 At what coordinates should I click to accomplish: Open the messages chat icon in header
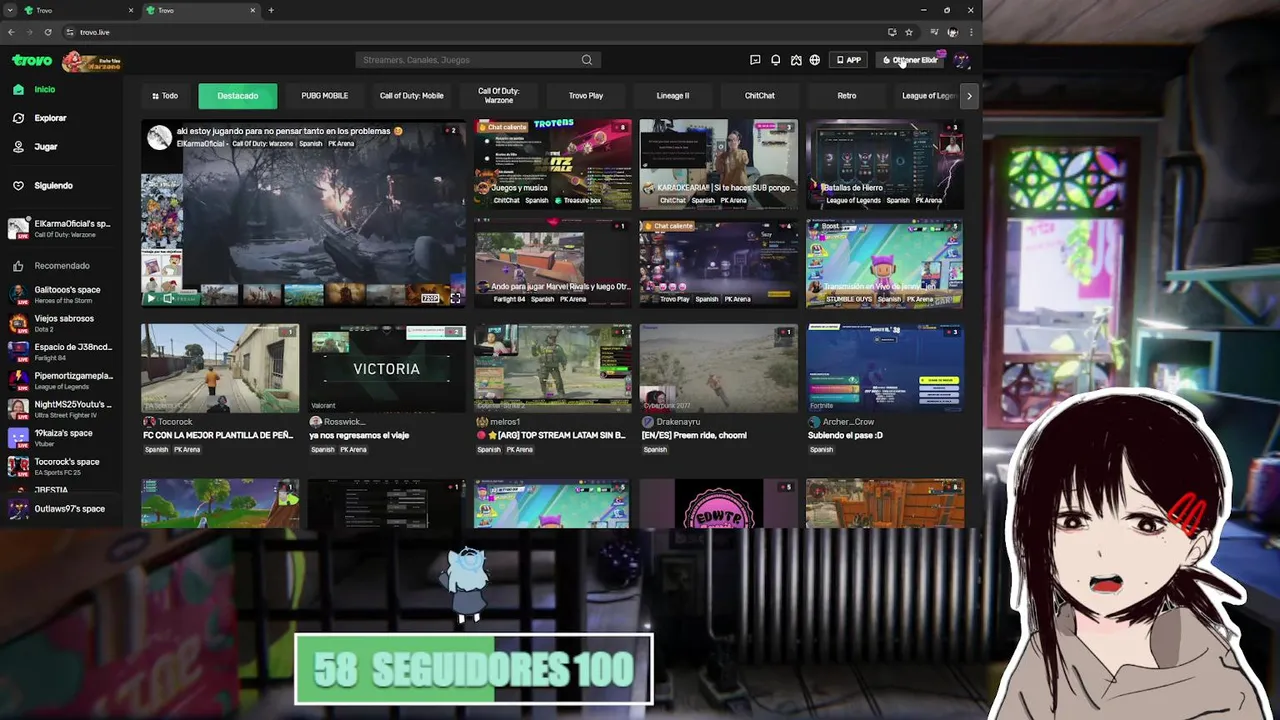point(755,60)
